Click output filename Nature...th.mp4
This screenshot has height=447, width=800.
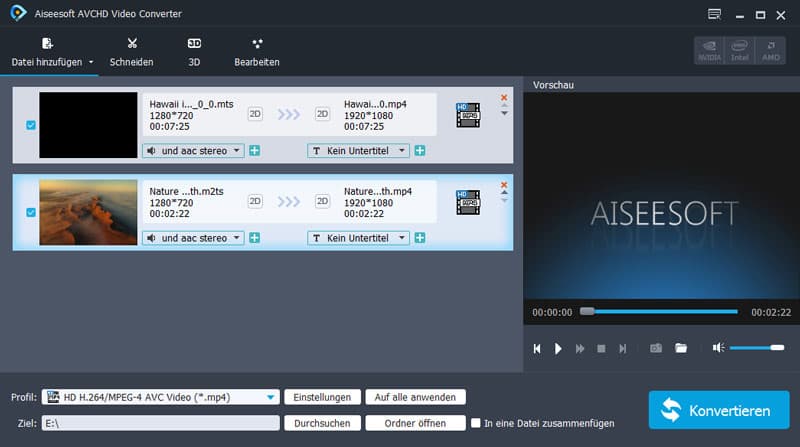pyautogui.click(x=378, y=191)
